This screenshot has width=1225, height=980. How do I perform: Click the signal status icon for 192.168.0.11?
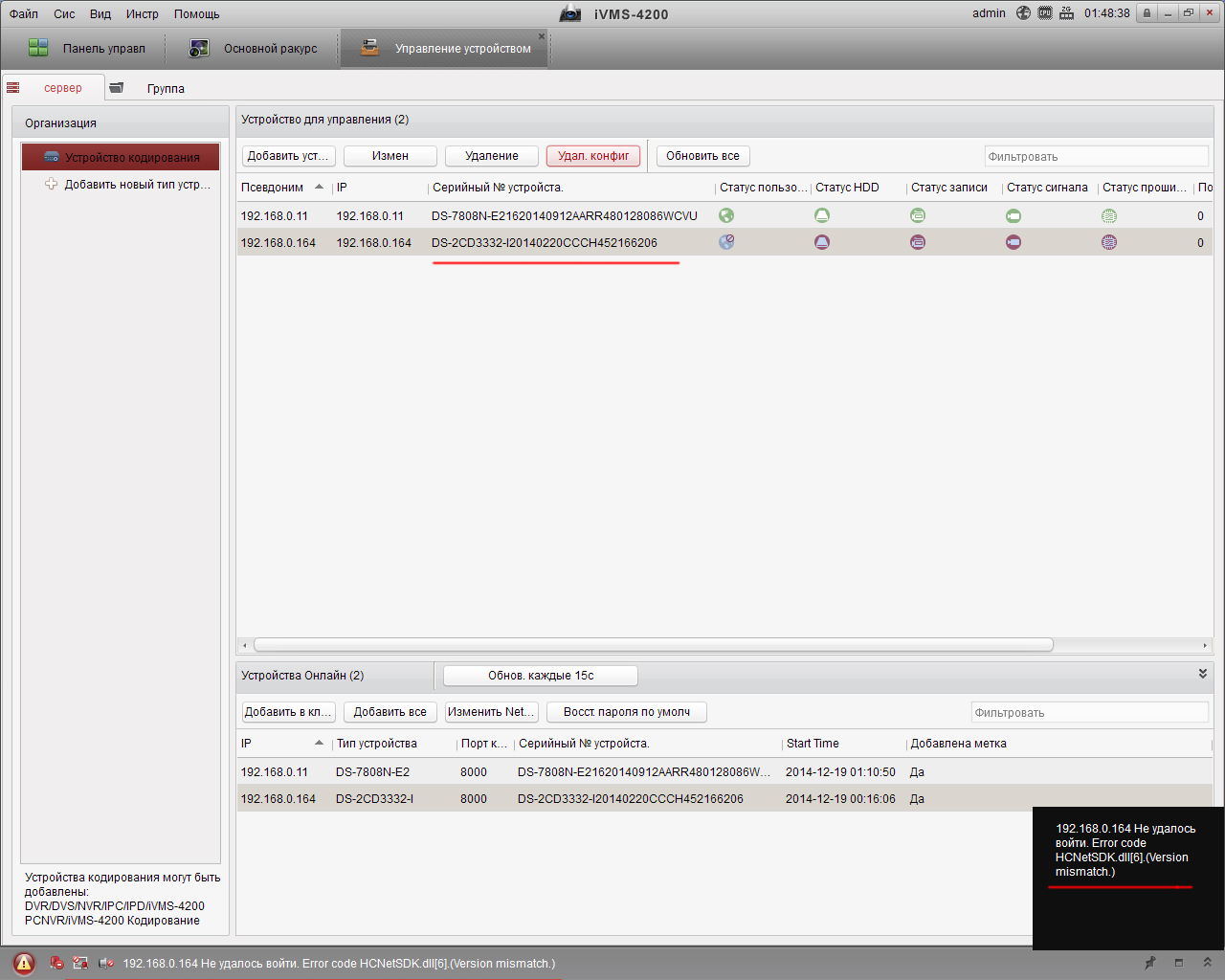1013,215
